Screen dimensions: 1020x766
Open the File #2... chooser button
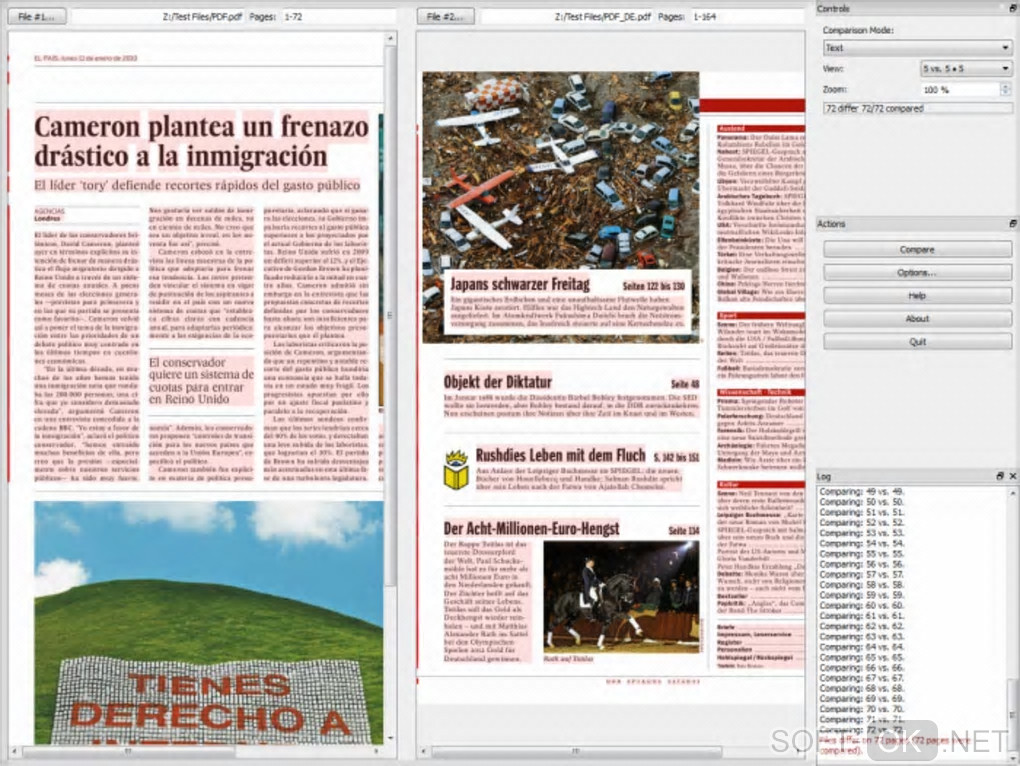[x=446, y=16]
